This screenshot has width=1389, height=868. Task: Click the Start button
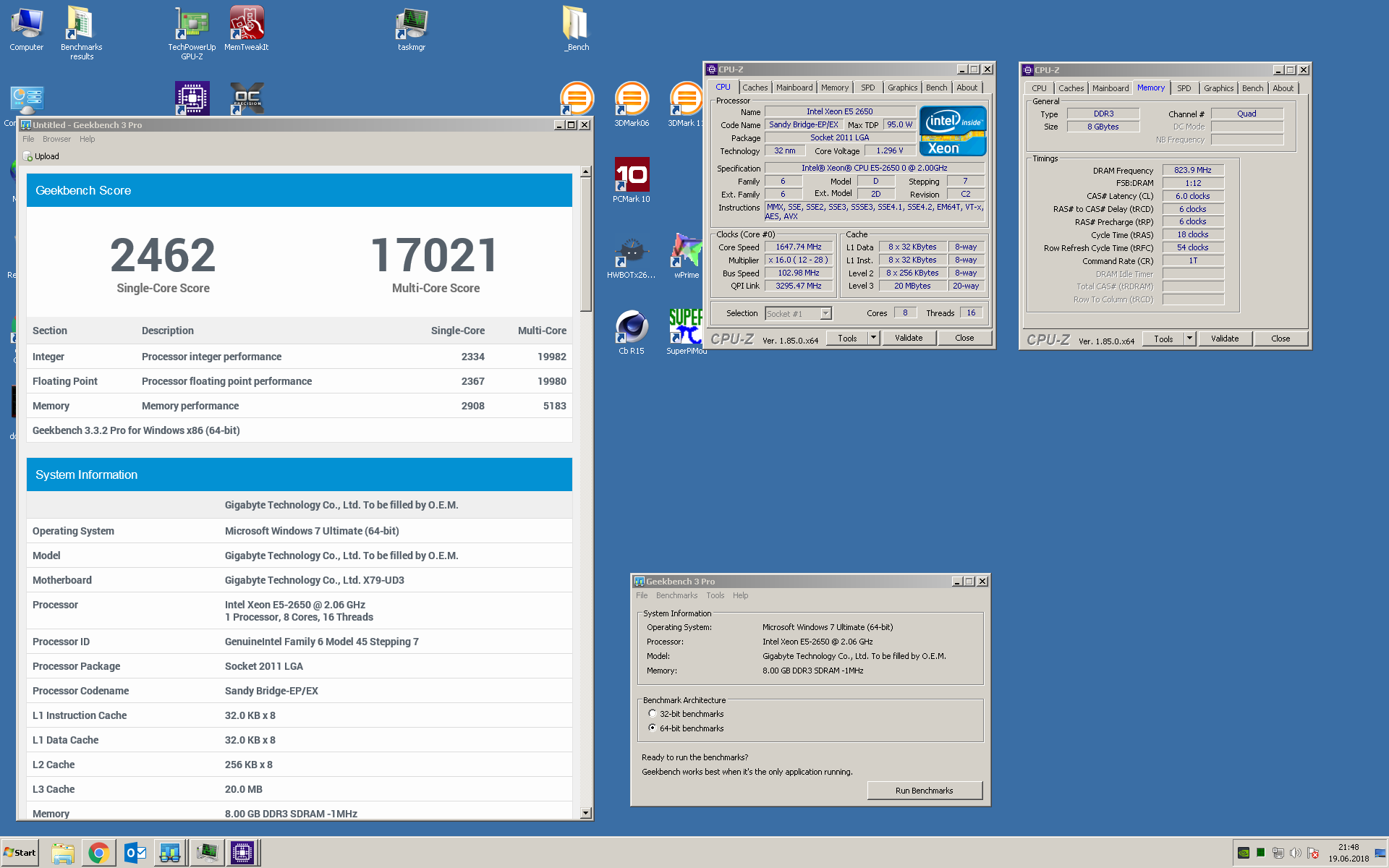click(20, 853)
